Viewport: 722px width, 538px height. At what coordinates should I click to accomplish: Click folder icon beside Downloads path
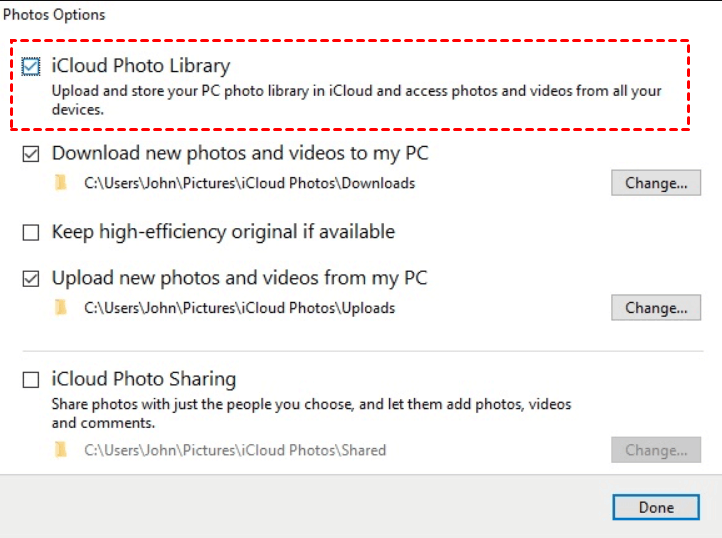pos(62,183)
